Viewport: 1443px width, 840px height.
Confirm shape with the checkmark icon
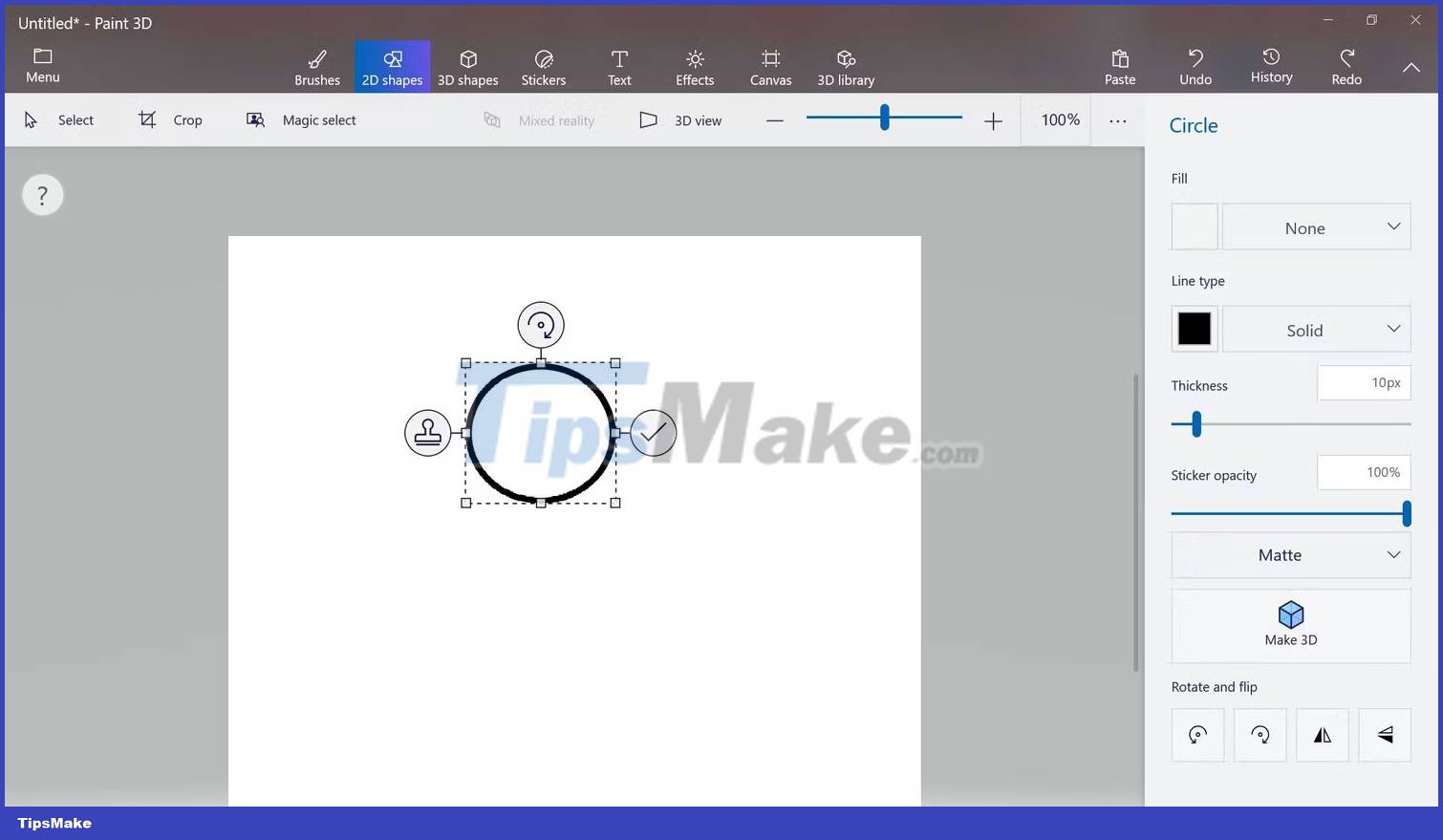[x=654, y=433]
